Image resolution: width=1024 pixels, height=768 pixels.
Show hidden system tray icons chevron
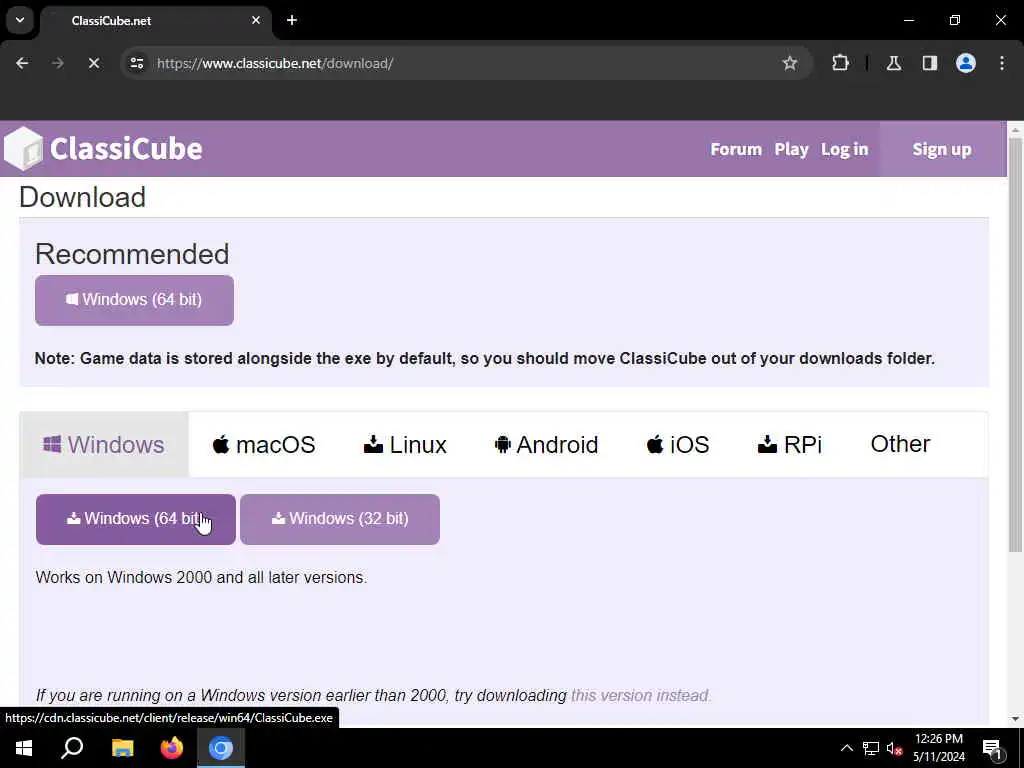click(x=846, y=748)
